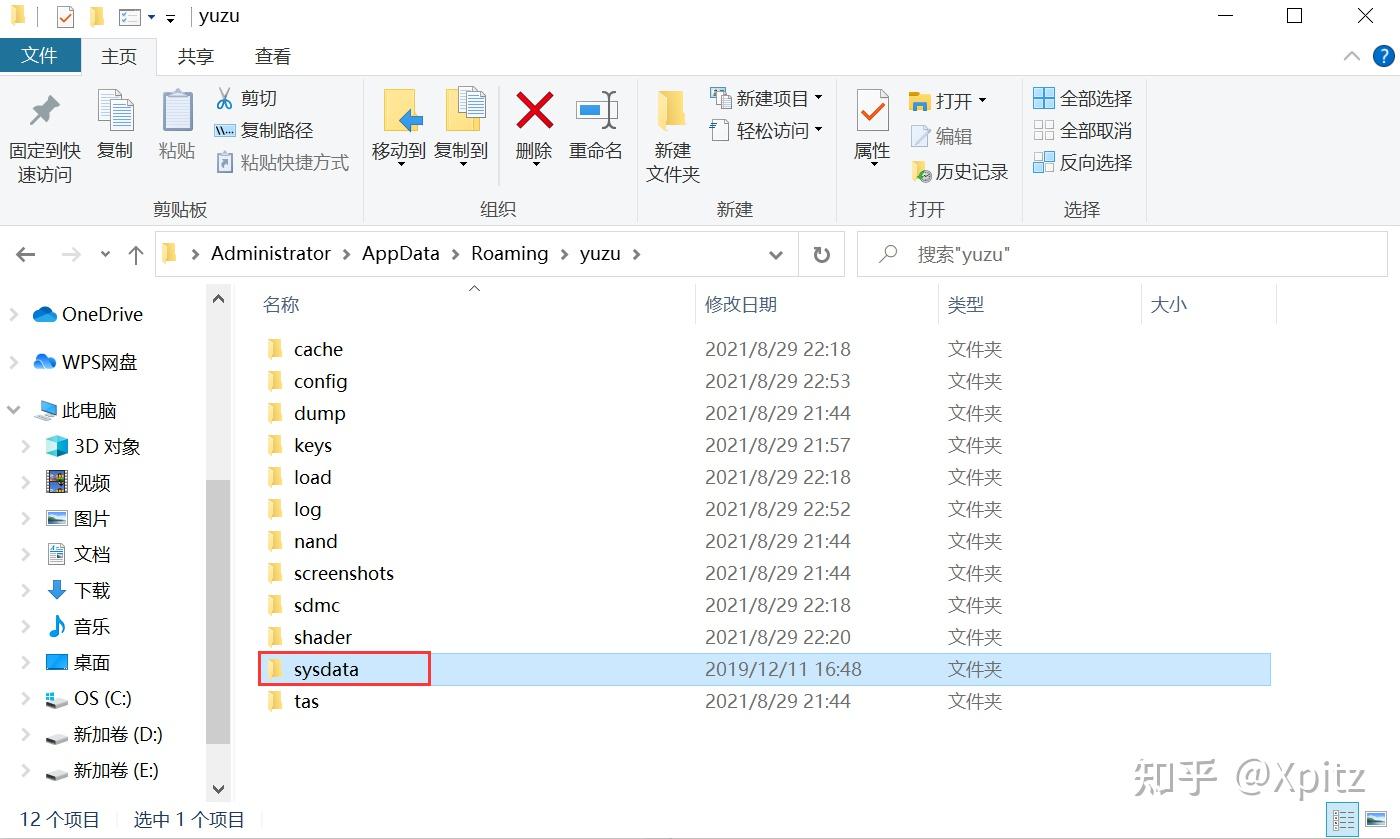
Task: Click Invert Selection (反向选择)
Action: [x=1083, y=162]
